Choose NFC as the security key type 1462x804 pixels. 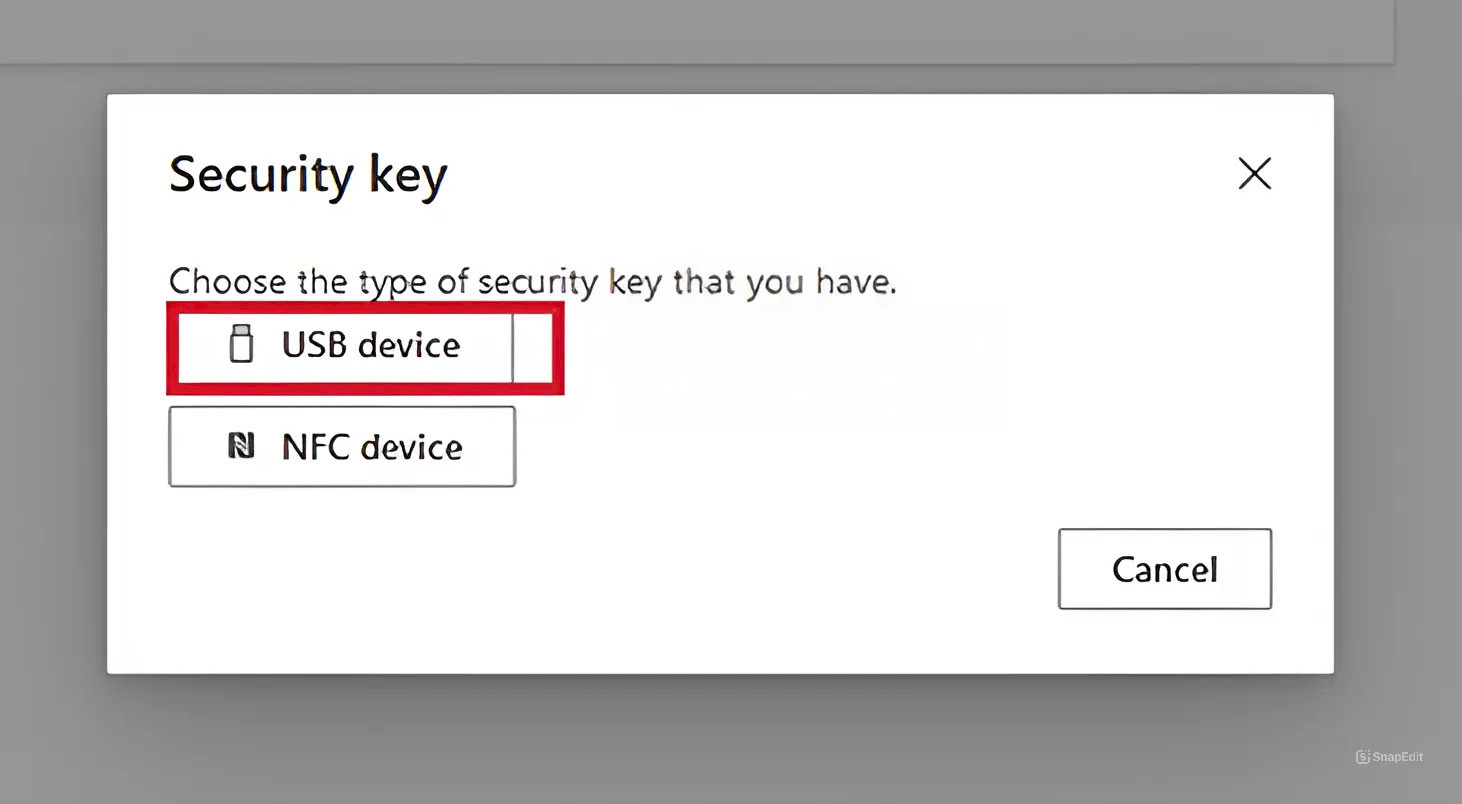tap(342, 446)
